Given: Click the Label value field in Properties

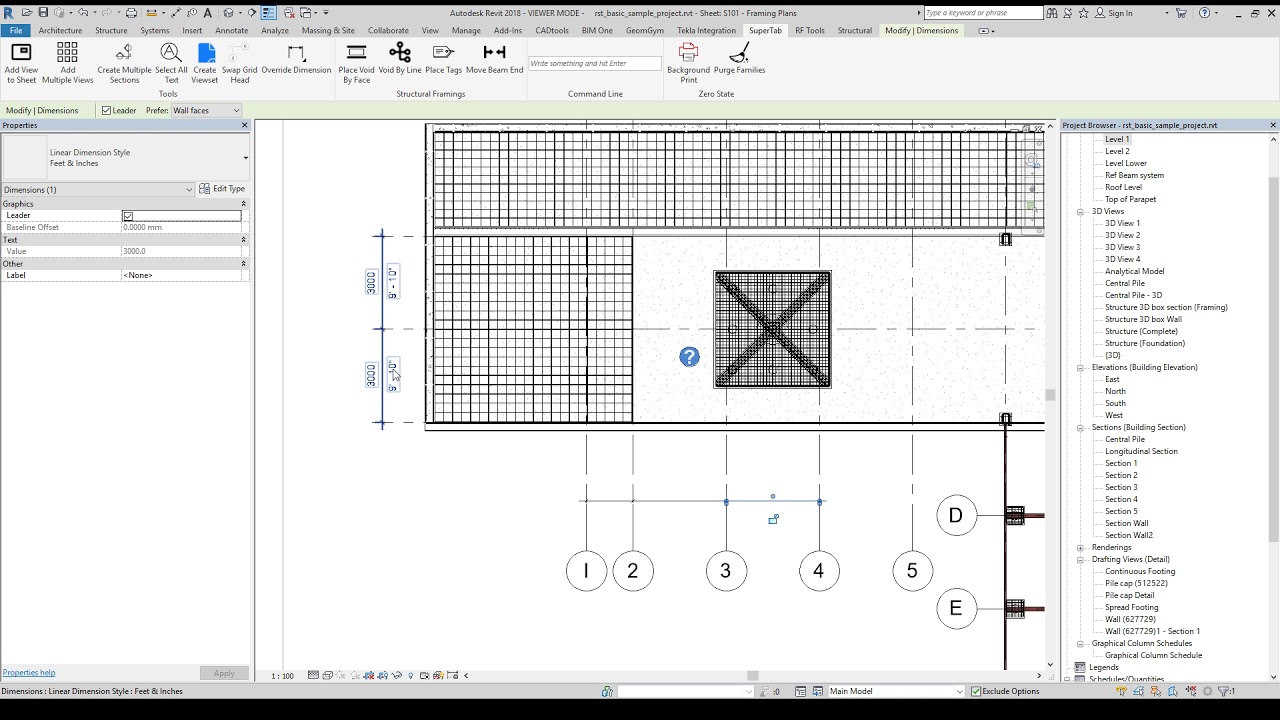Looking at the screenshot, I should pyautogui.click(x=184, y=276).
